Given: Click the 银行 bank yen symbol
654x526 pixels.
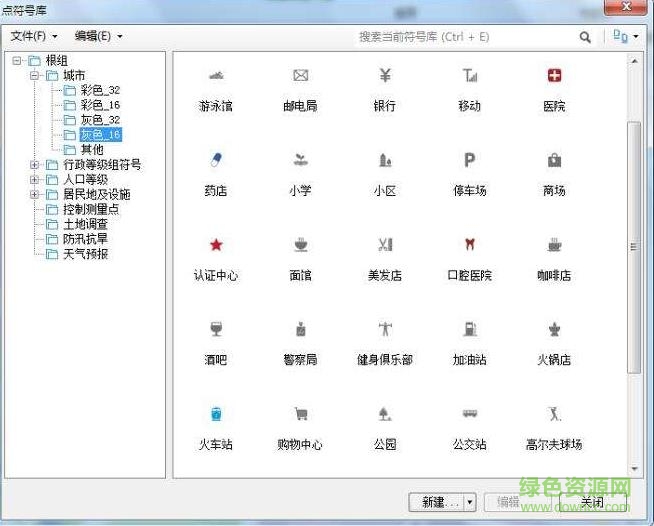Looking at the screenshot, I should [x=385, y=77].
